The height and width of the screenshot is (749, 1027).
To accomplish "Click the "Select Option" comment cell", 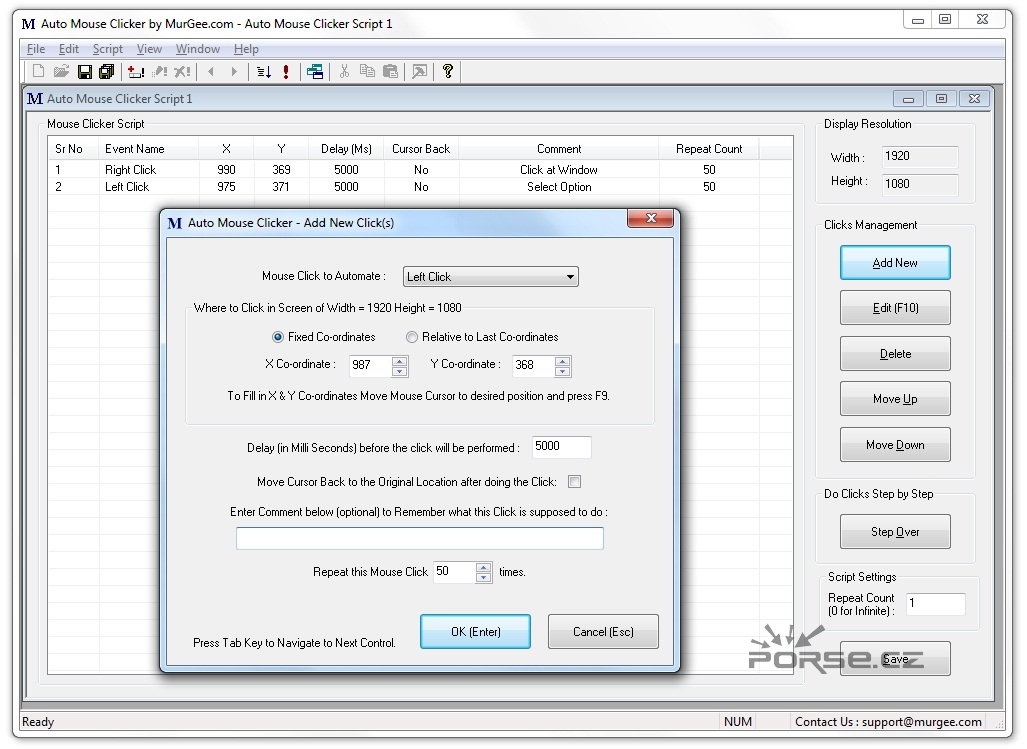I will pyautogui.click(x=559, y=187).
